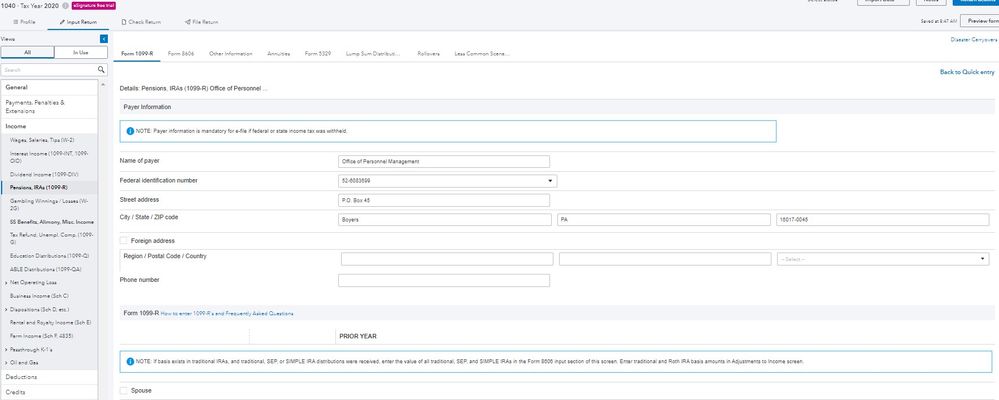Image resolution: width=999 pixels, height=400 pixels.
Task: Click the Name of payer field
Action: [444, 161]
